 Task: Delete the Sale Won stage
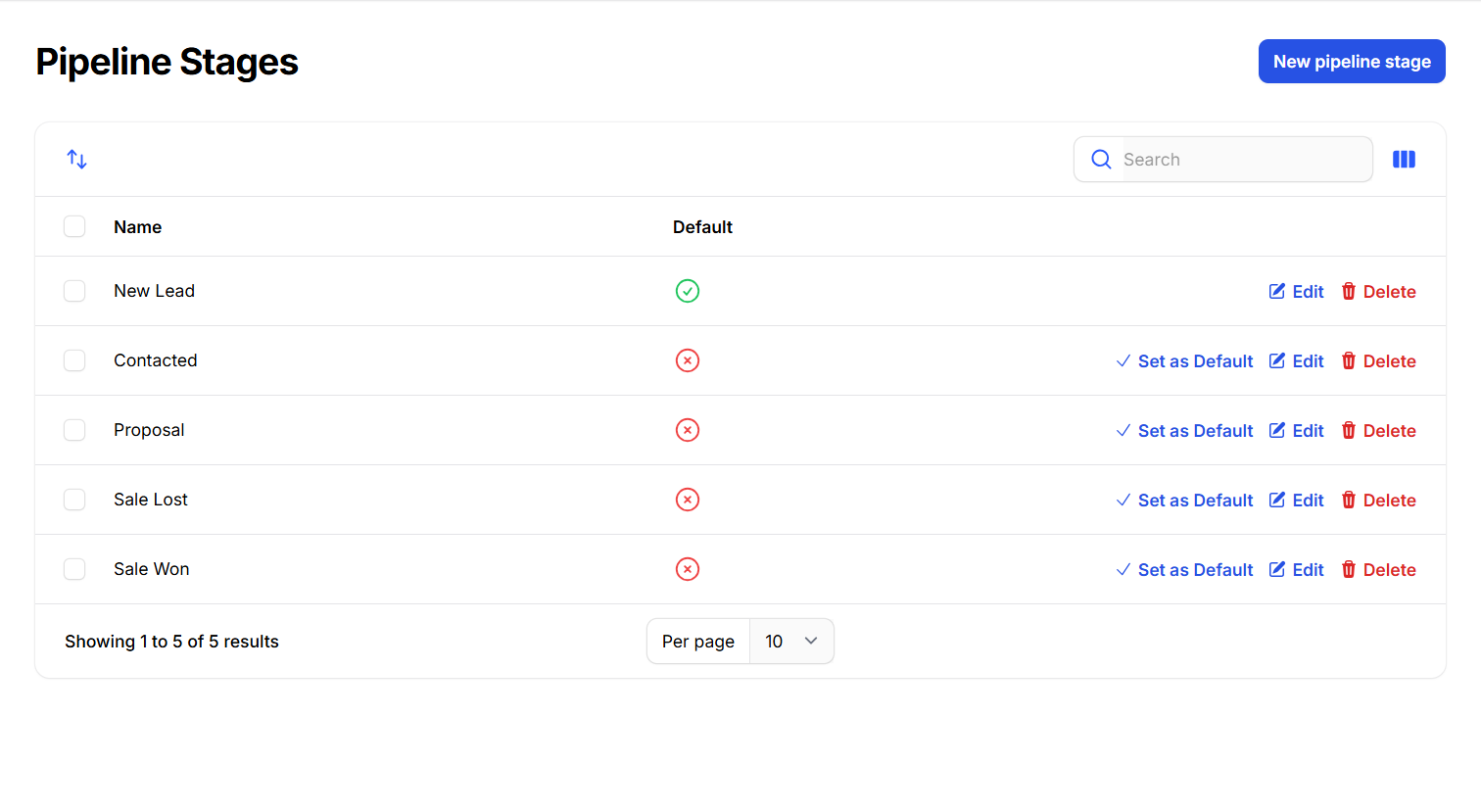tap(1378, 570)
